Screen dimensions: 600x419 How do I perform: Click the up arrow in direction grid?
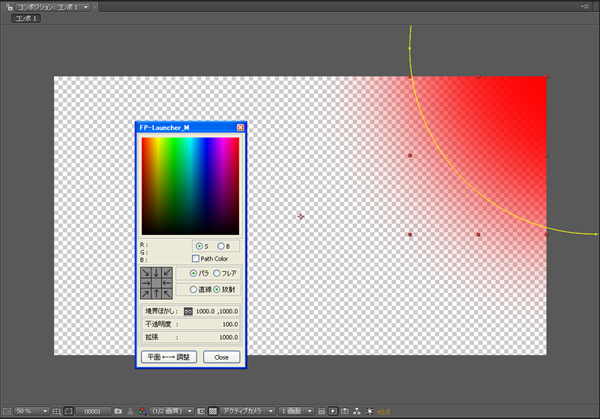coord(156,294)
